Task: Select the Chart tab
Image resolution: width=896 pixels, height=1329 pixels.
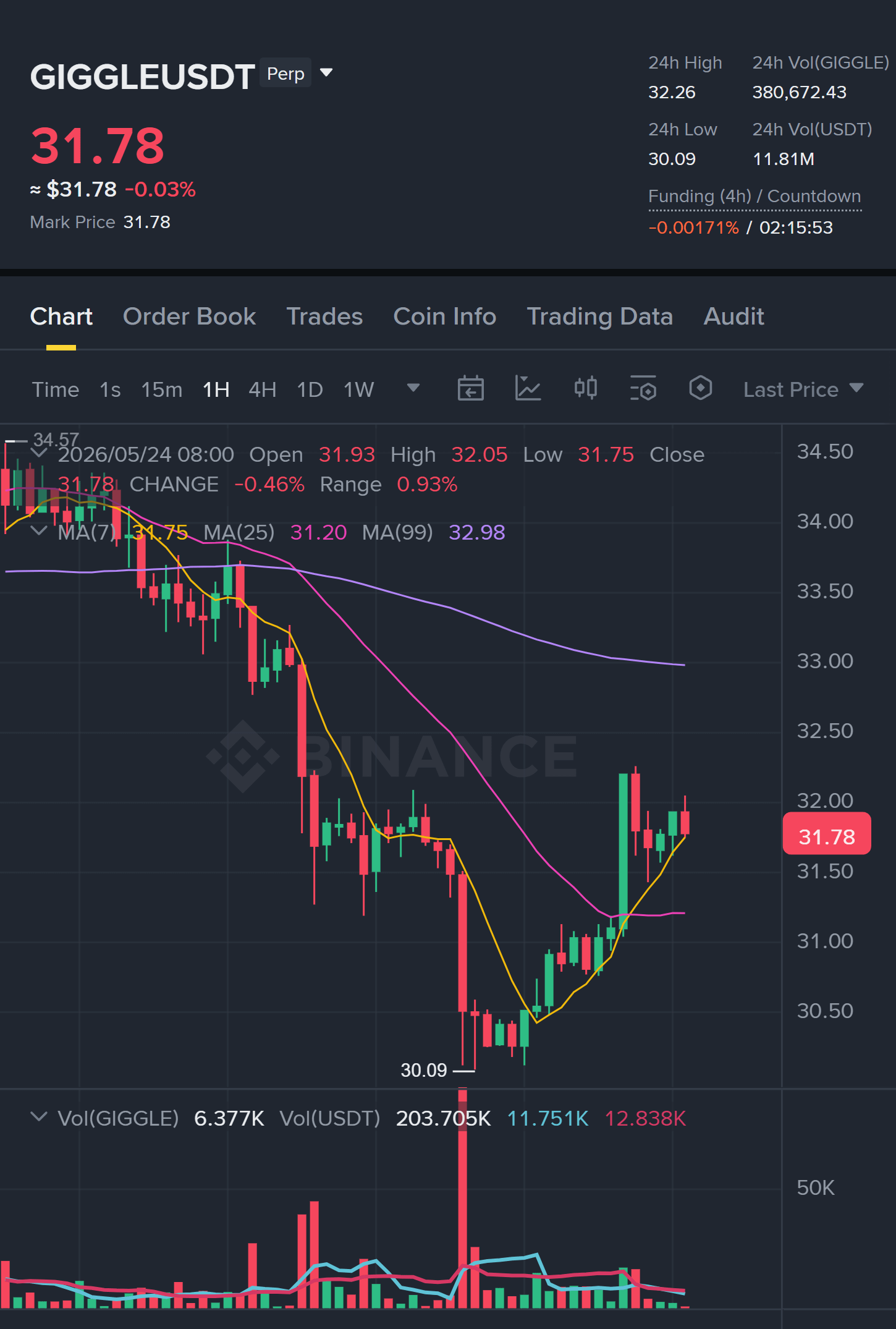Action: click(x=61, y=316)
